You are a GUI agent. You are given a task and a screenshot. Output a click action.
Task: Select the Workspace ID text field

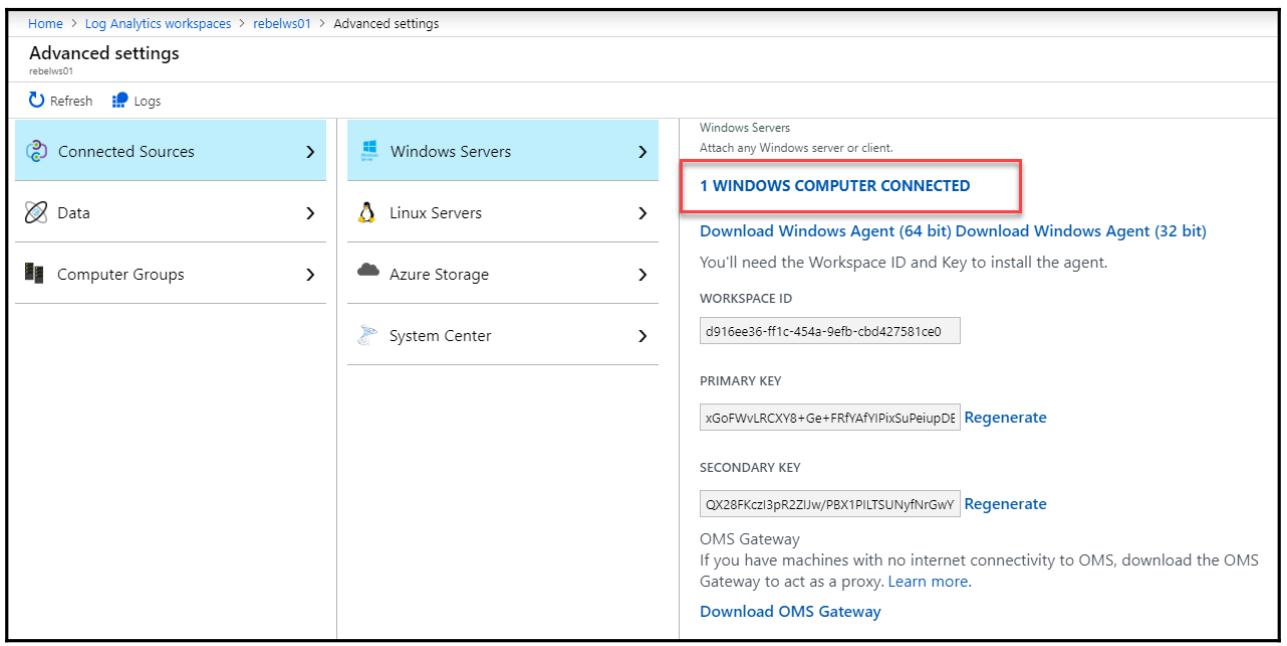pos(829,331)
